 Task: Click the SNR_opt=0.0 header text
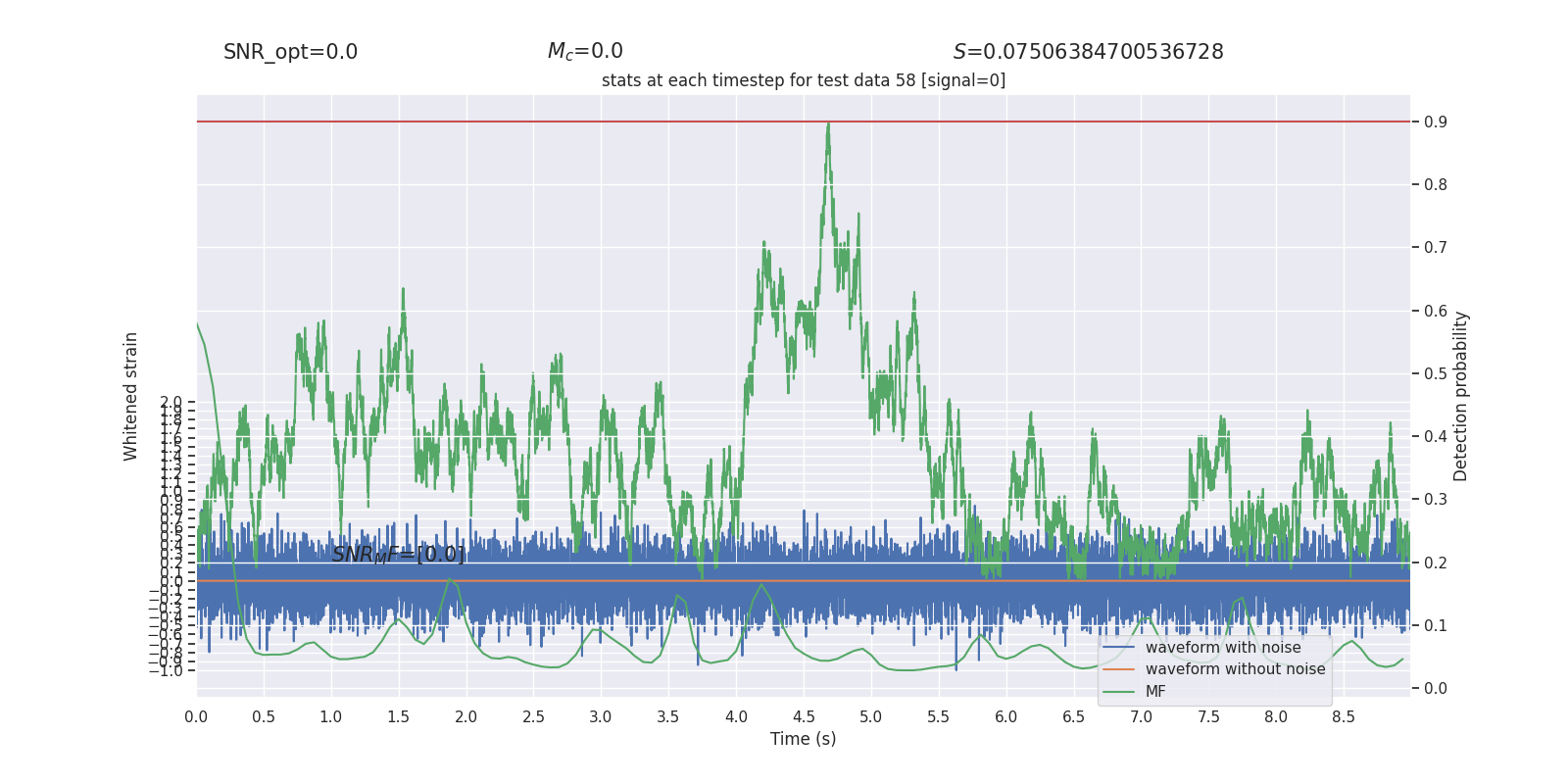point(290,52)
